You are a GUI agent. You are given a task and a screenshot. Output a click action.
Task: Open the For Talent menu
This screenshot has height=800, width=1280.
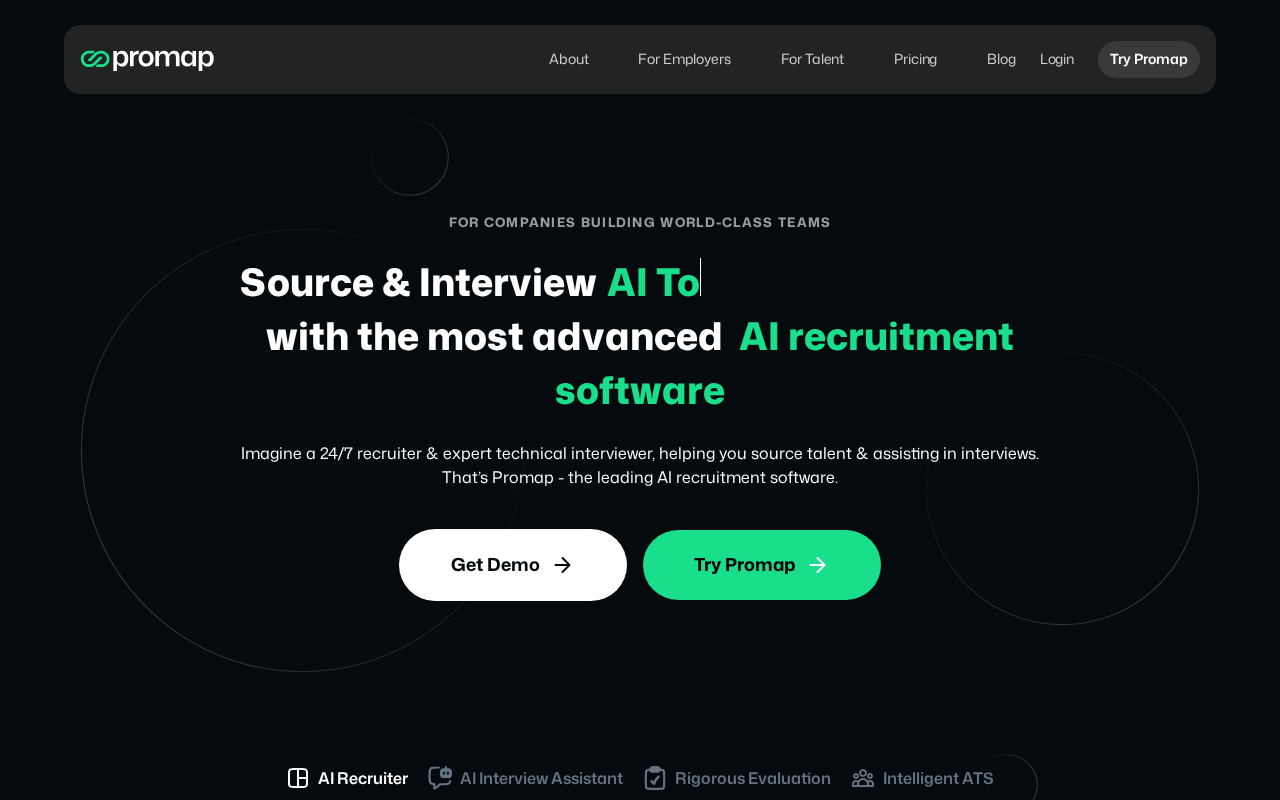tap(812, 59)
